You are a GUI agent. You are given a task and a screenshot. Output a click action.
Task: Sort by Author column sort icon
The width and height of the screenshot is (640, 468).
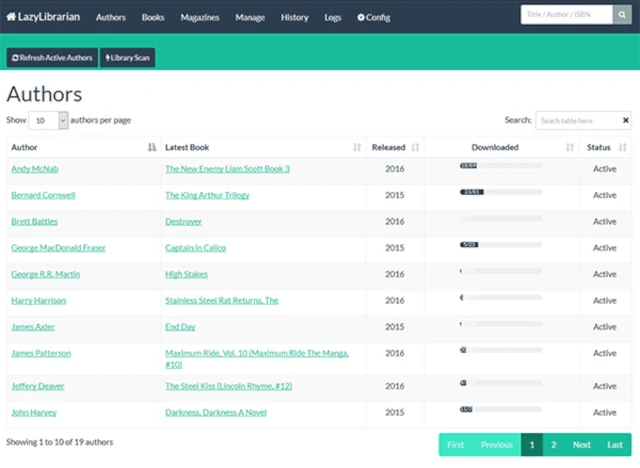pyautogui.click(x=152, y=147)
